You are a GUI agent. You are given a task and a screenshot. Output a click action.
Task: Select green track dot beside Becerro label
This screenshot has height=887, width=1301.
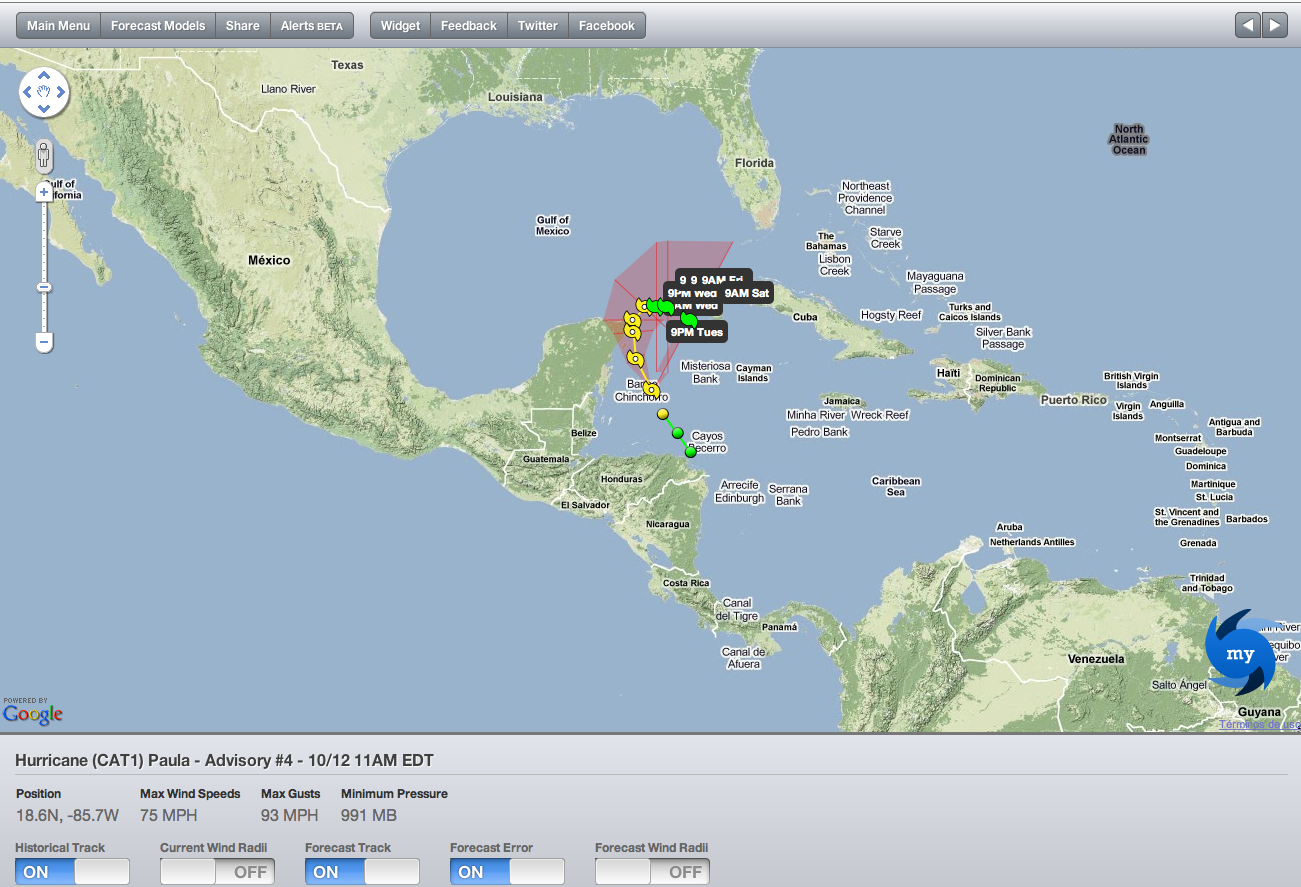tap(690, 452)
